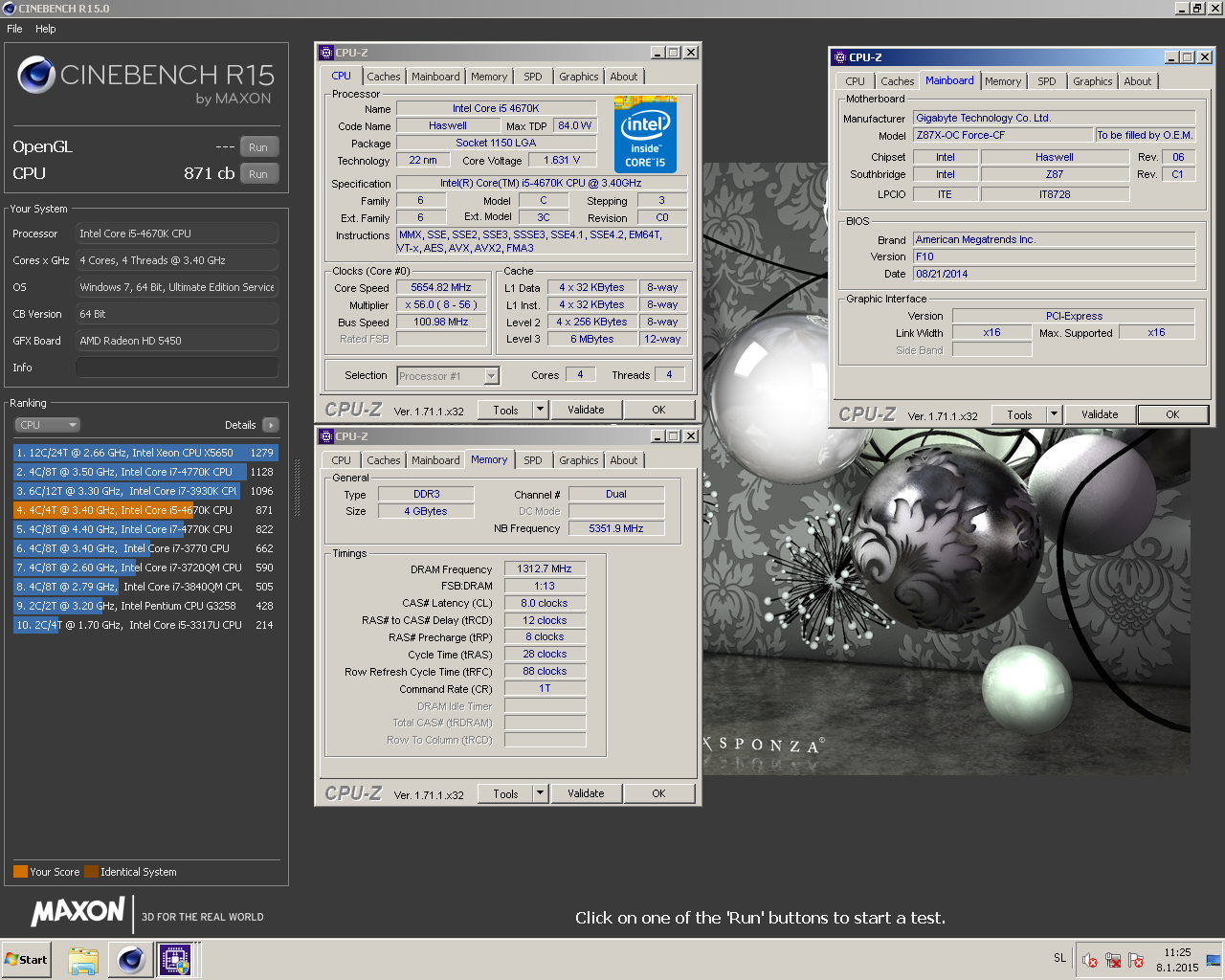Image resolution: width=1225 pixels, height=980 pixels.
Task: Run the OpenGL benchmark
Action: click(258, 147)
